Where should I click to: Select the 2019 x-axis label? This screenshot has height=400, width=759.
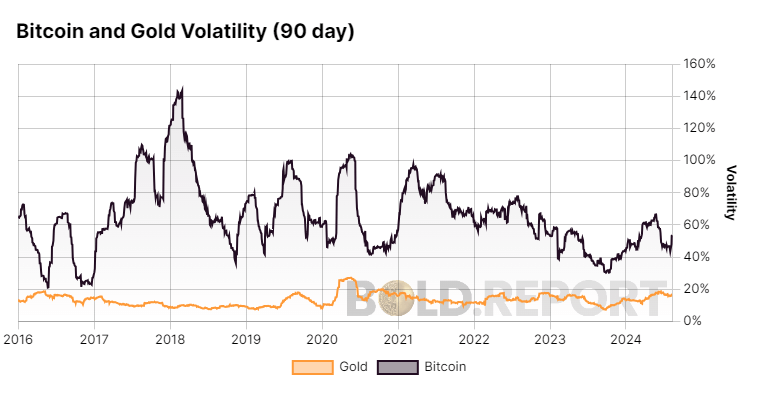(x=246, y=338)
